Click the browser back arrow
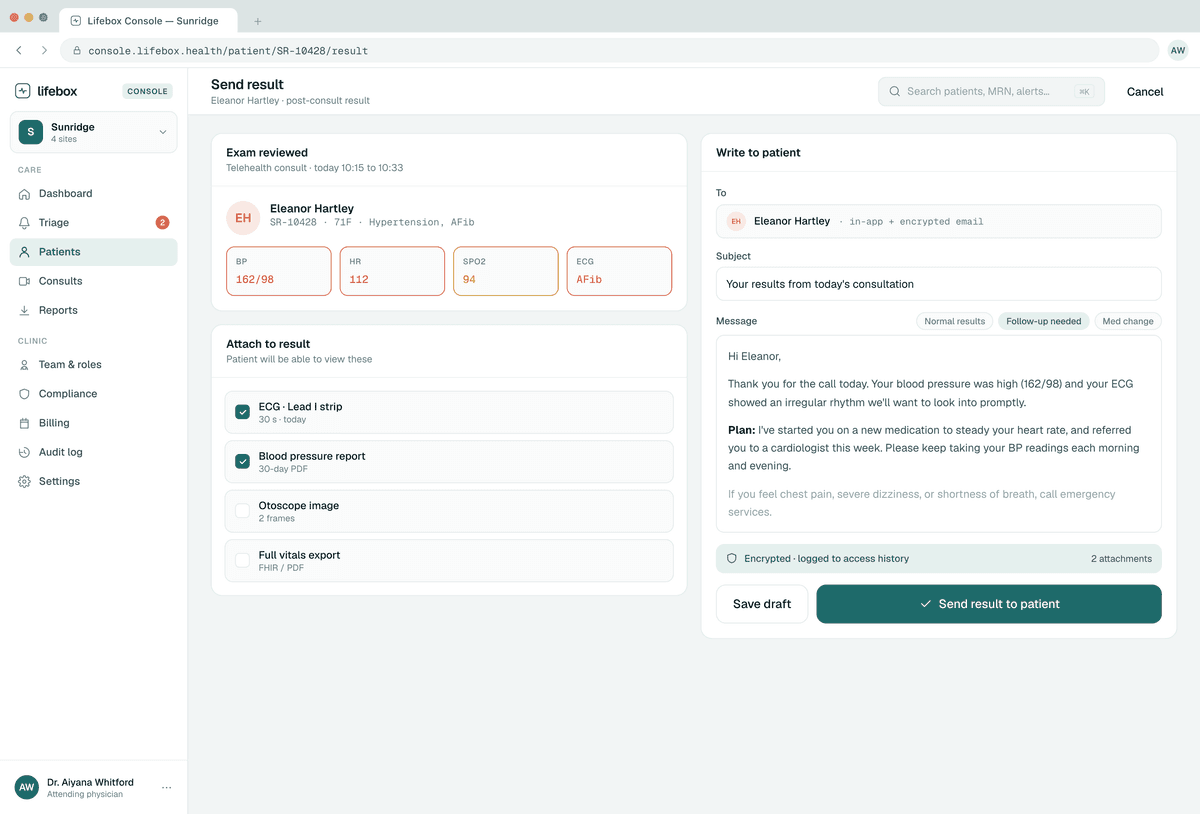The width and height of the screenshot is (1200, 814). click(x=19, y=50)
